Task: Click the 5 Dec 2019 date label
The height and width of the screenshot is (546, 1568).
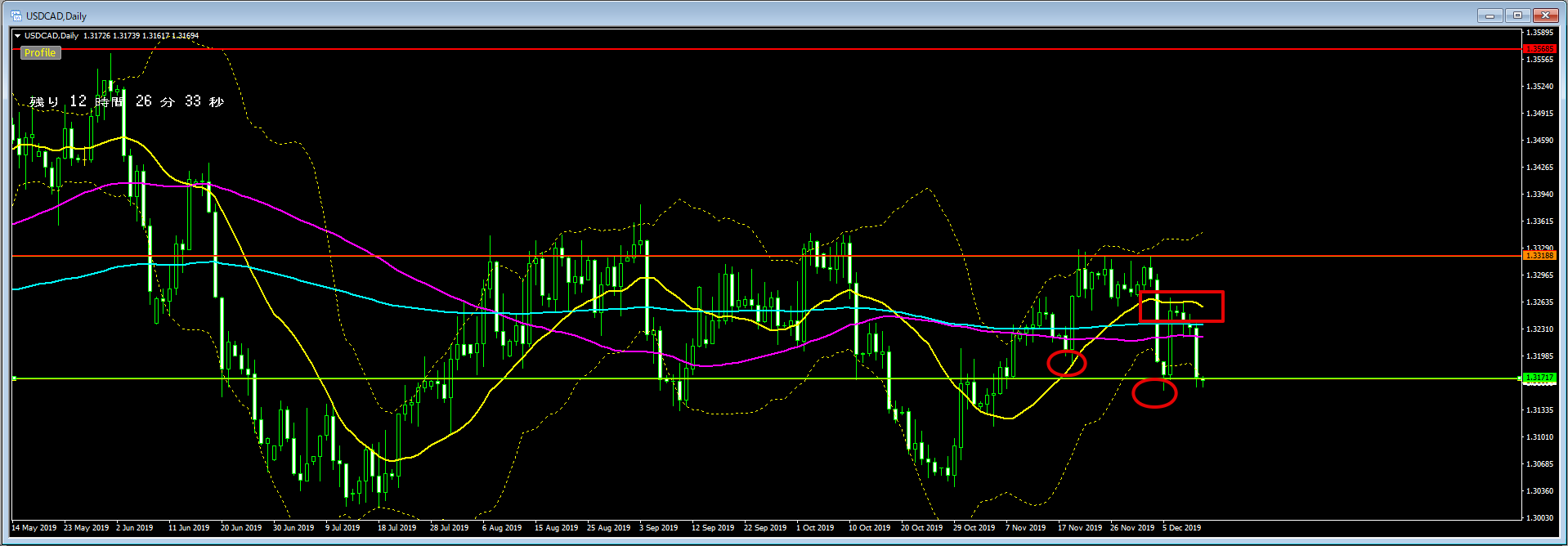Action: click(1182, 528)
